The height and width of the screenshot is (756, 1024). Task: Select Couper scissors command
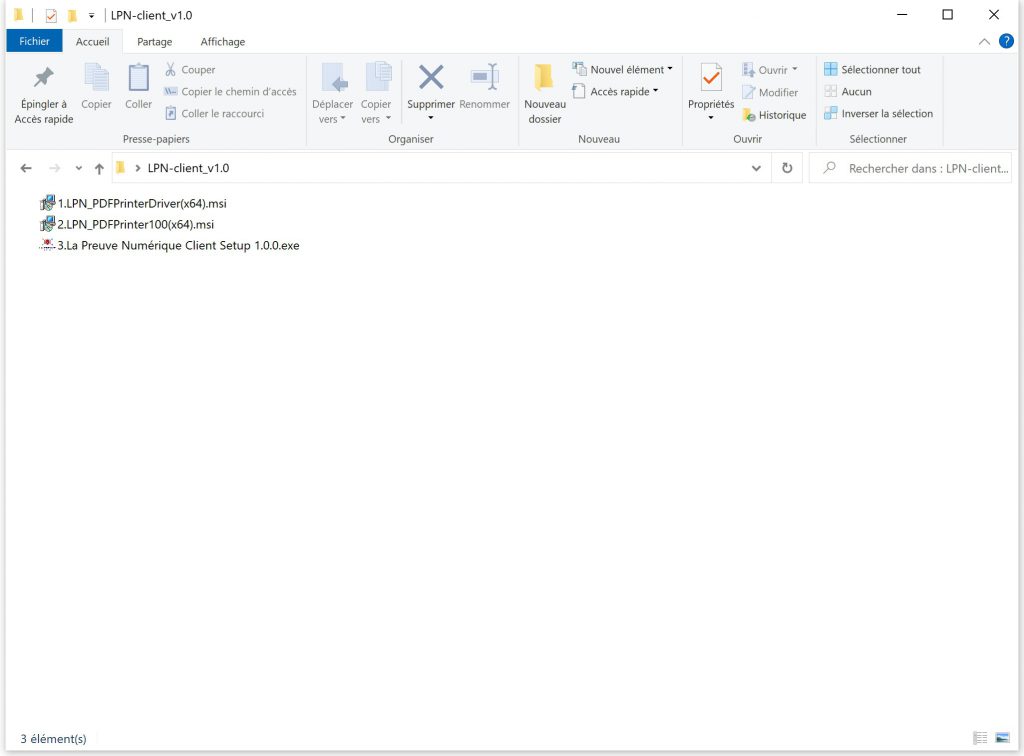point(190,69)
